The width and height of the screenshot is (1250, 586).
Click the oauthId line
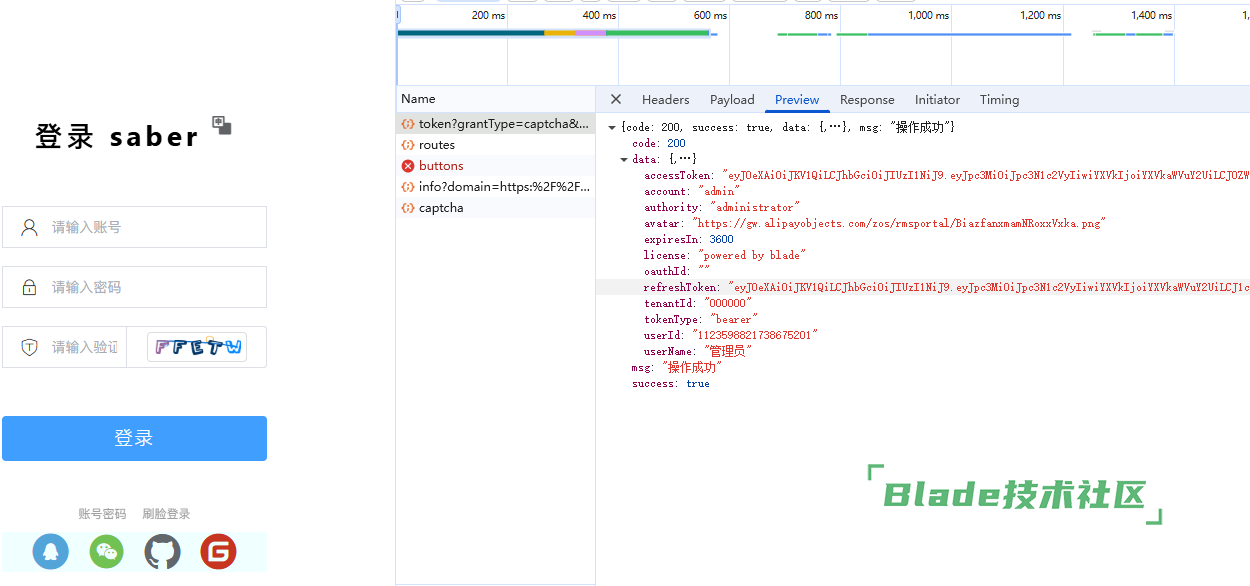tap(677, 271)
